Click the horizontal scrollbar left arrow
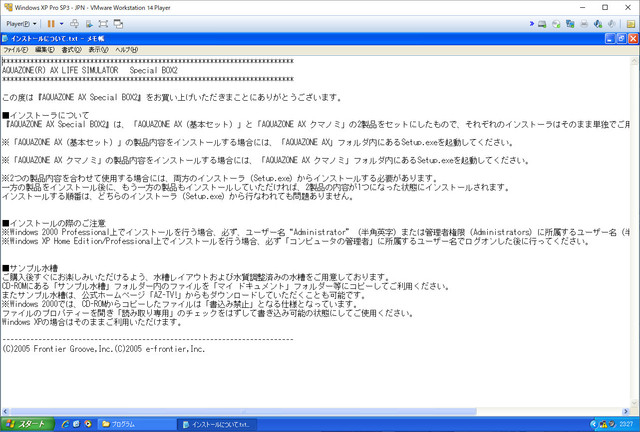The image size is (640, 432). click(x=5, y=412)
